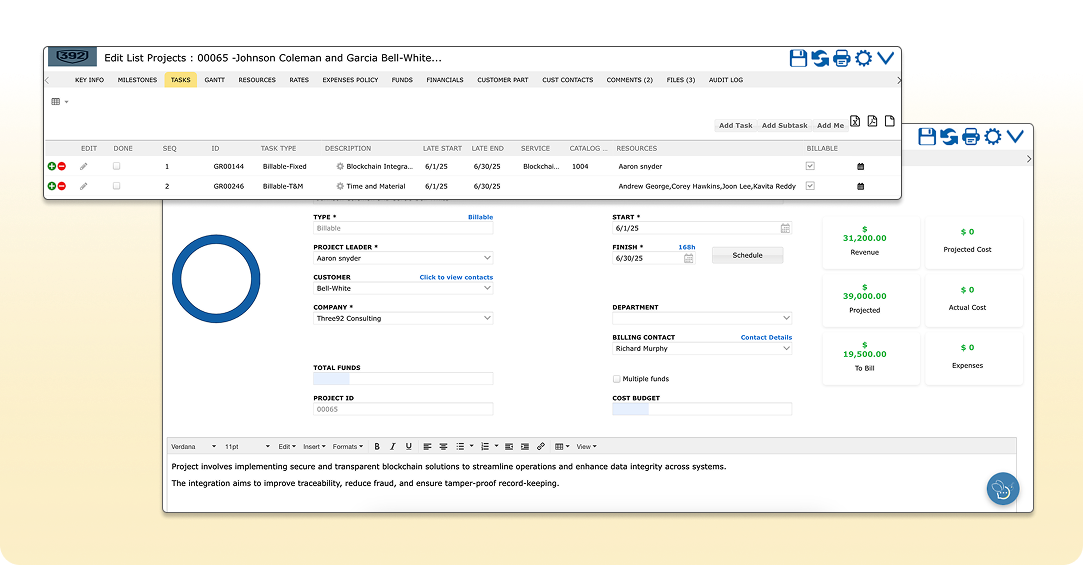1083x565 pixels.
Task: Open Verdana font family dropdown
Action: point(193,447)
